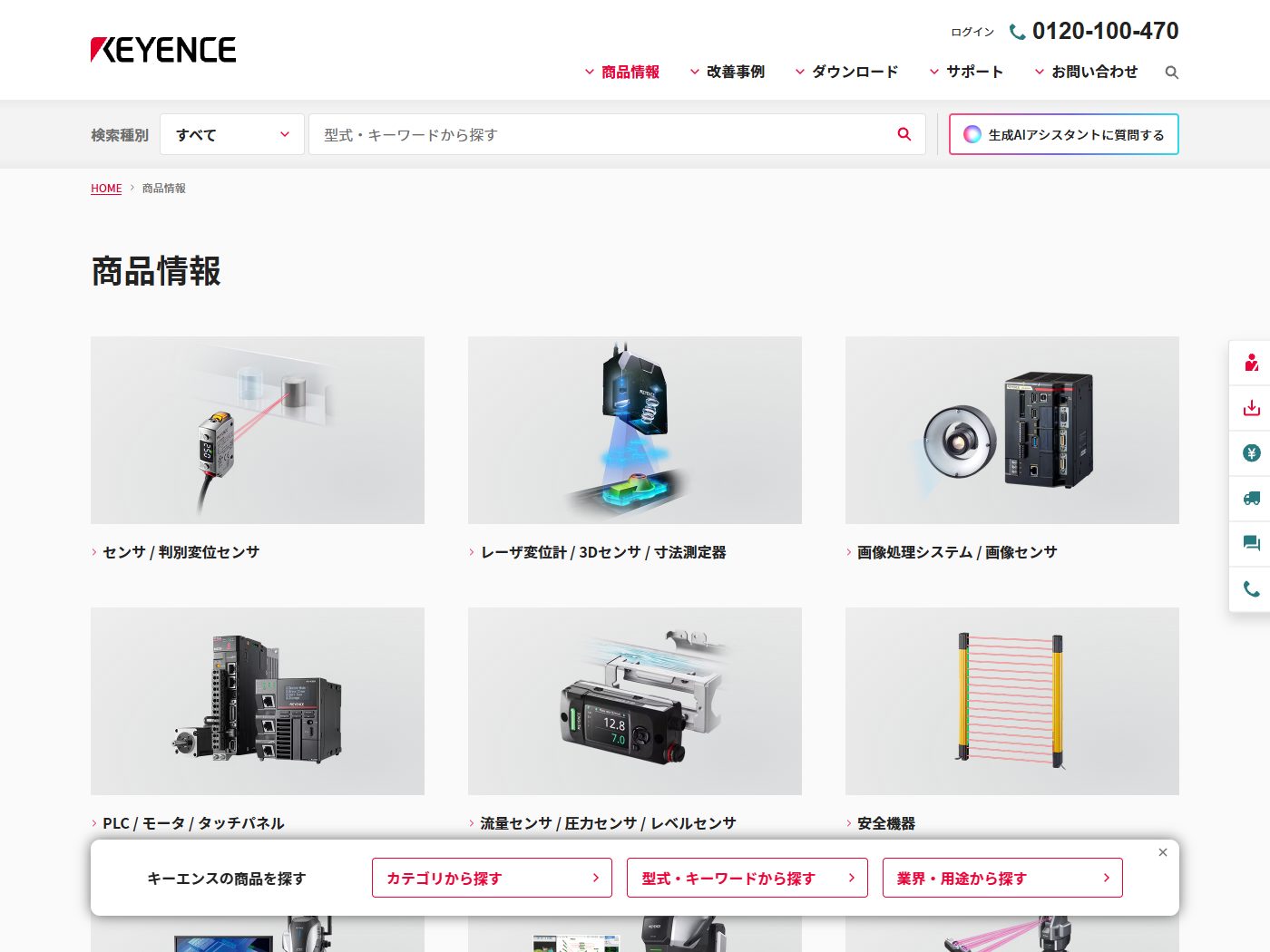The image size is (1270, 952).
Task: Open the サポート menu
Action: [966, 72]
